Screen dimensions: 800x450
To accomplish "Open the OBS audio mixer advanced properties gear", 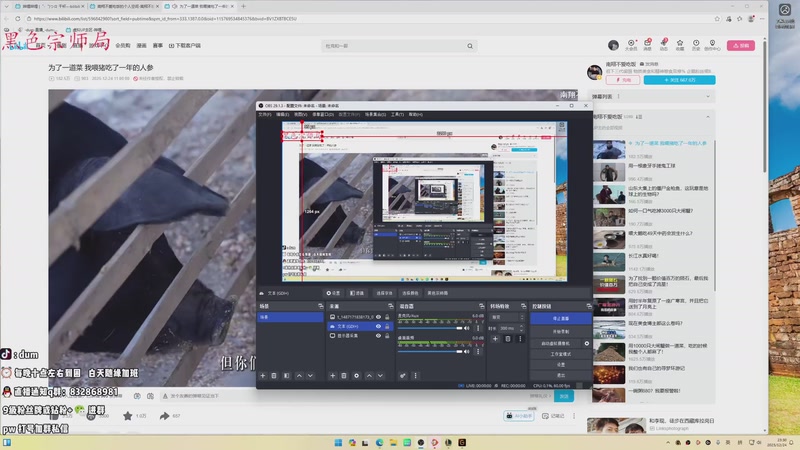I will click(x=403, y=375).
